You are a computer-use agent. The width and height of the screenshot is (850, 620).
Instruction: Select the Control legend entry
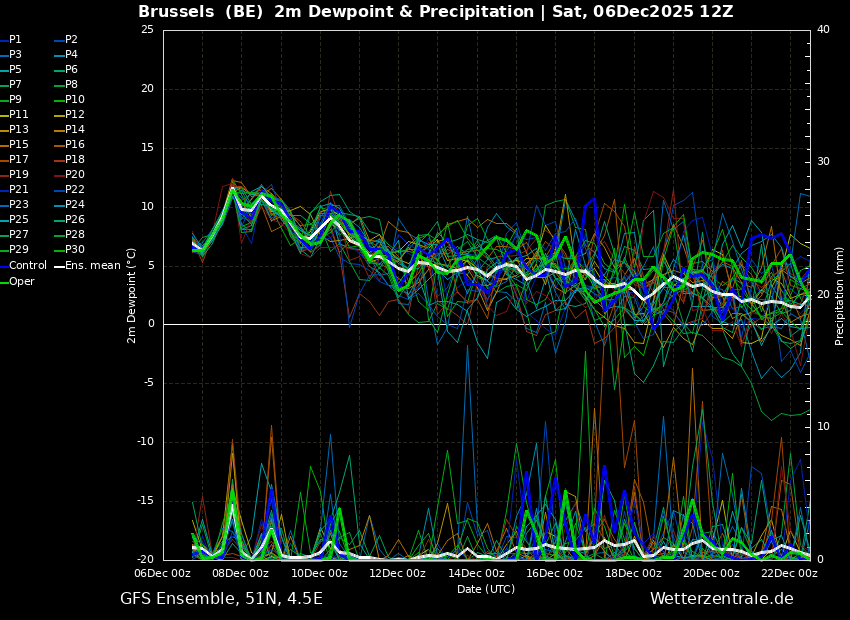27,266
